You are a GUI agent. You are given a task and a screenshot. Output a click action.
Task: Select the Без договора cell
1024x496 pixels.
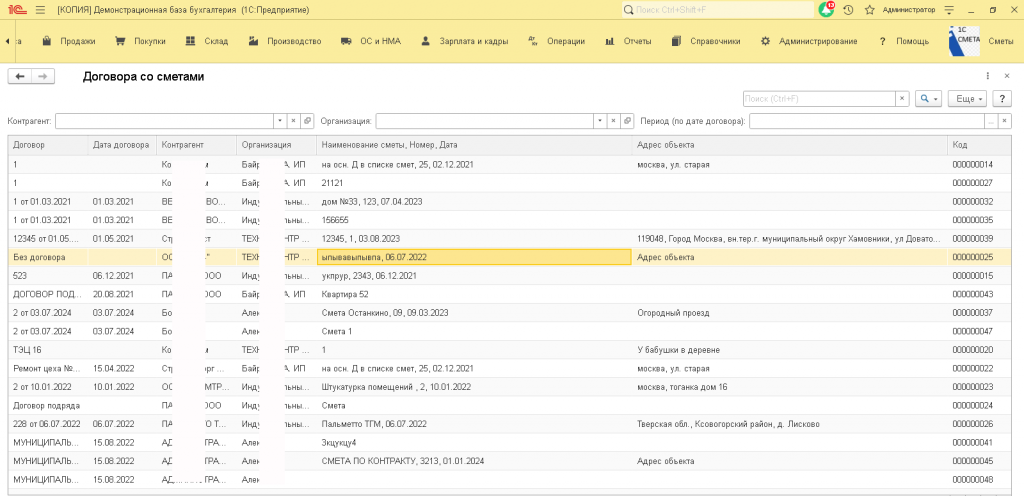tap(48, 257)
